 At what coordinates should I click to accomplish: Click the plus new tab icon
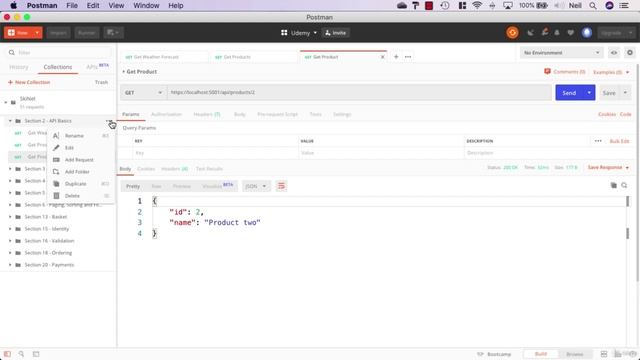coord(396,57)
